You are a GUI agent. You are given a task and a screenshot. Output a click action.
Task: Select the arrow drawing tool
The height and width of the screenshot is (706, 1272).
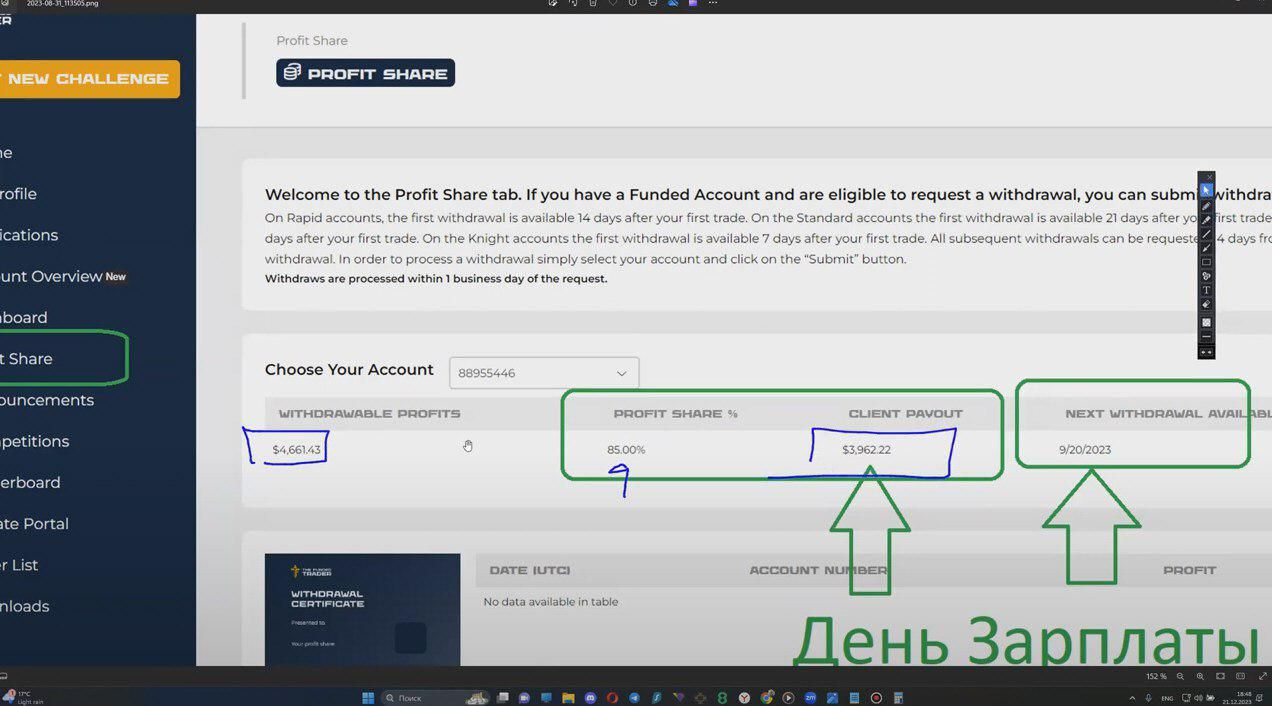pos(1206,248)
